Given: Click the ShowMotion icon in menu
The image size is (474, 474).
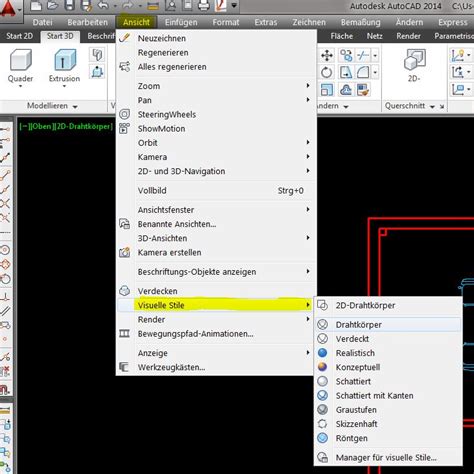Looking at the screenshot, I should (125, 128).
